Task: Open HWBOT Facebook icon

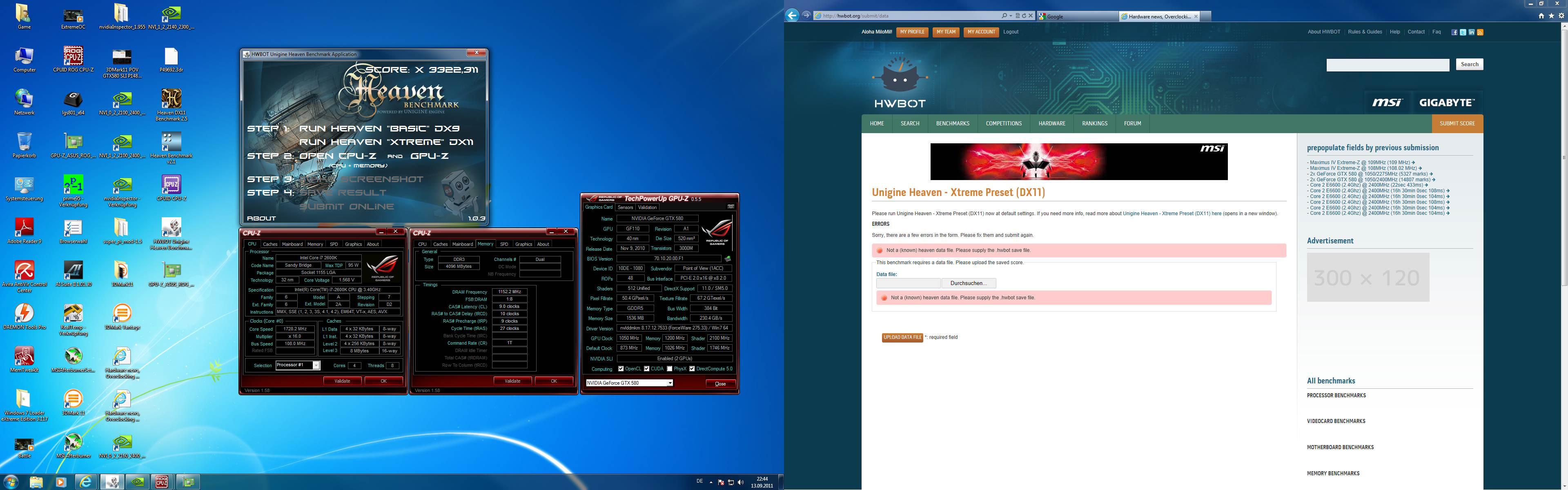Action: 1454,32
